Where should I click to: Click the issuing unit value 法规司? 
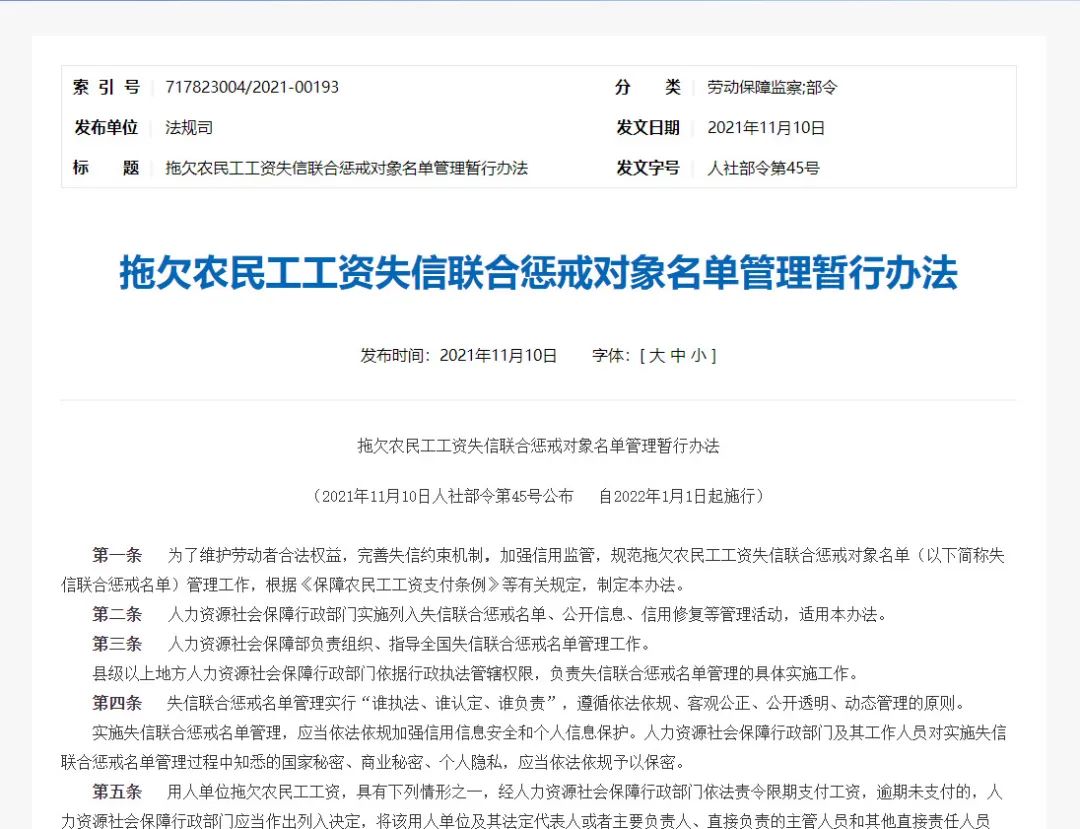(x=189, y=127)
